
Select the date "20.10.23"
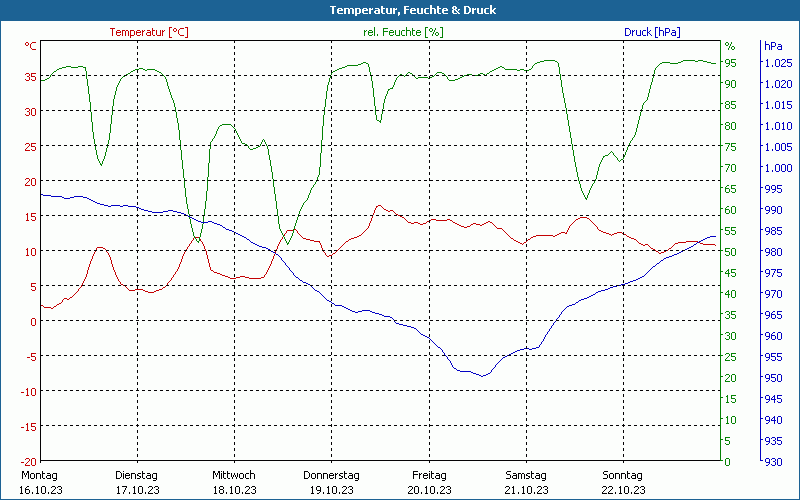[429, 490]
